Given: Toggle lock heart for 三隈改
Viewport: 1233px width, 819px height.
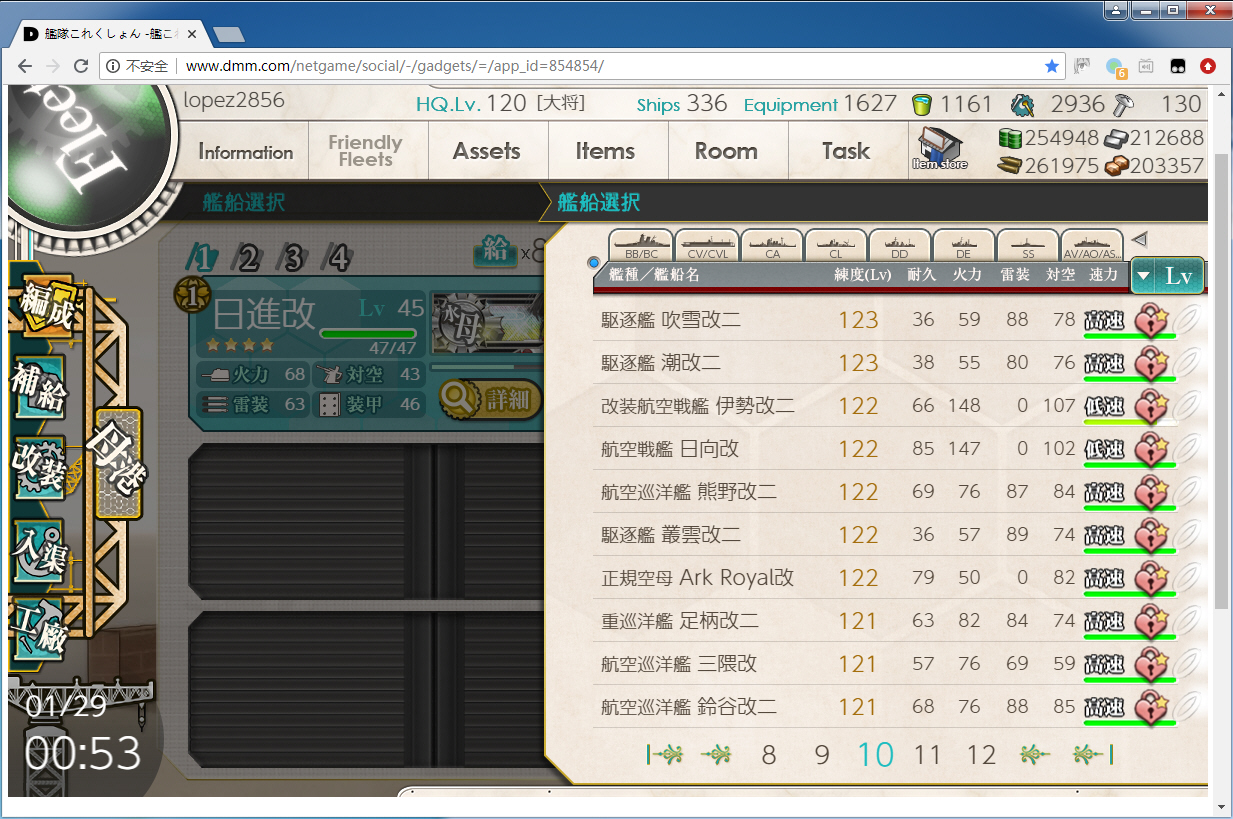Looking at the screenshot, I should click(1153, 665).
